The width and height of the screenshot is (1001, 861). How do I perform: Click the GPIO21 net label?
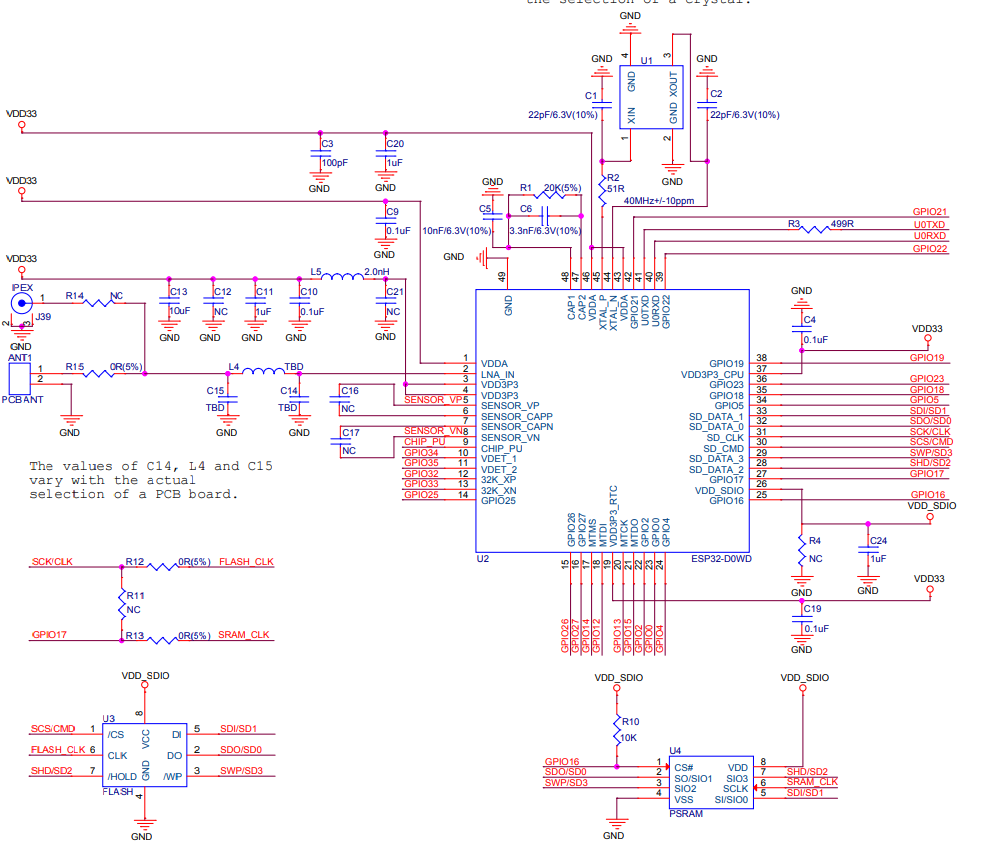930,212
